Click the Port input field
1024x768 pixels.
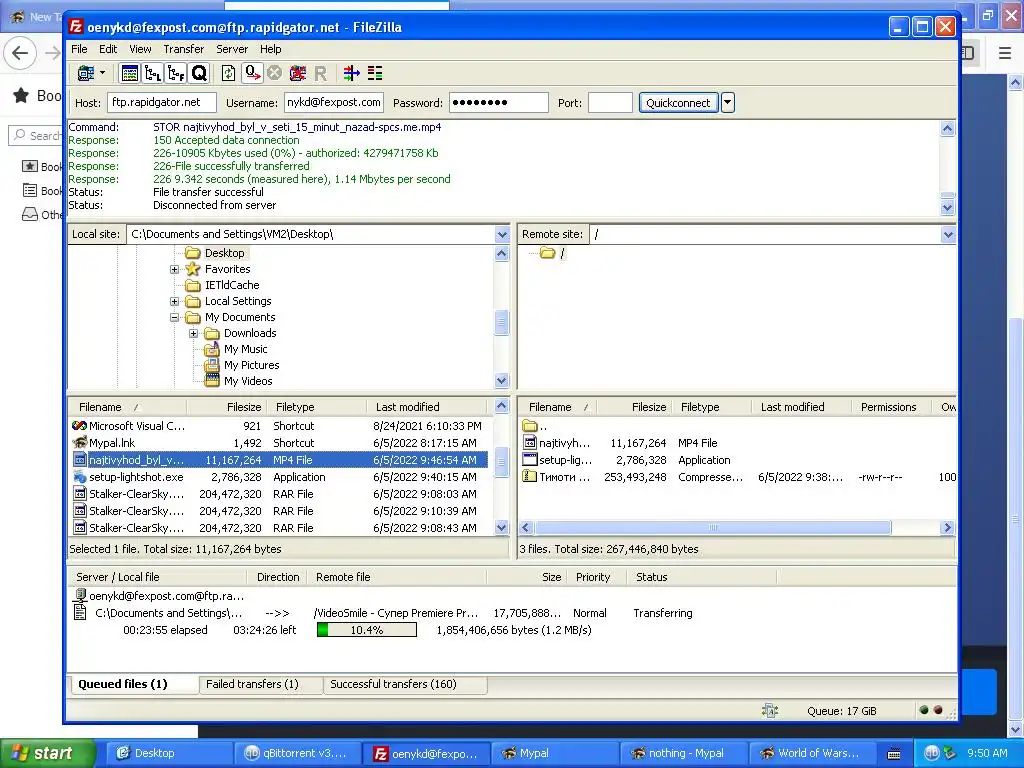610,103
